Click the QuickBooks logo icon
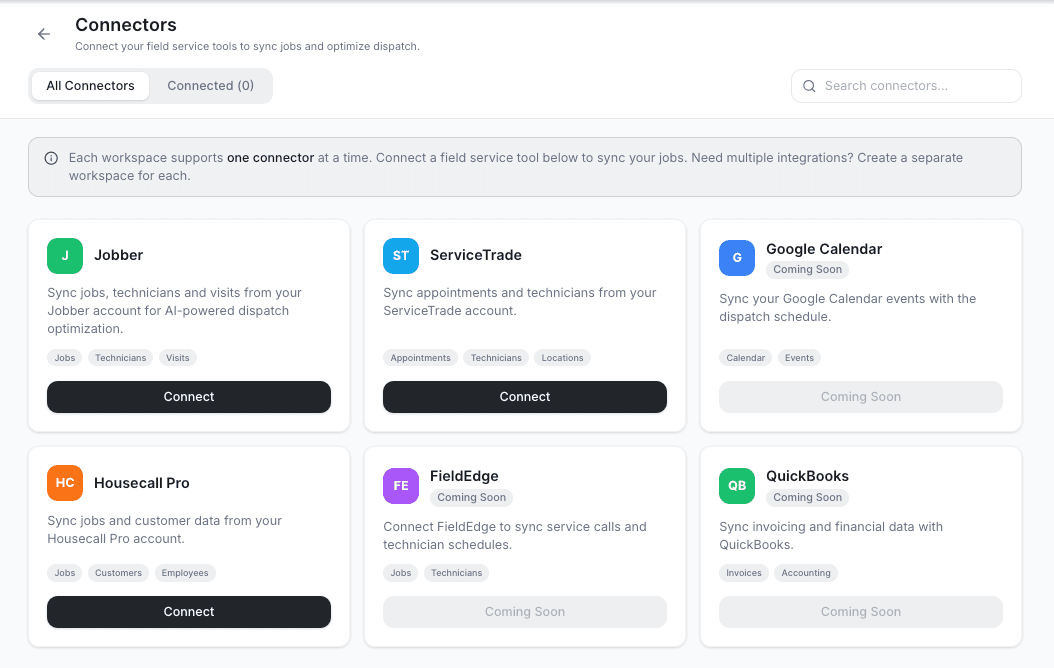 (x=736, y=485)
